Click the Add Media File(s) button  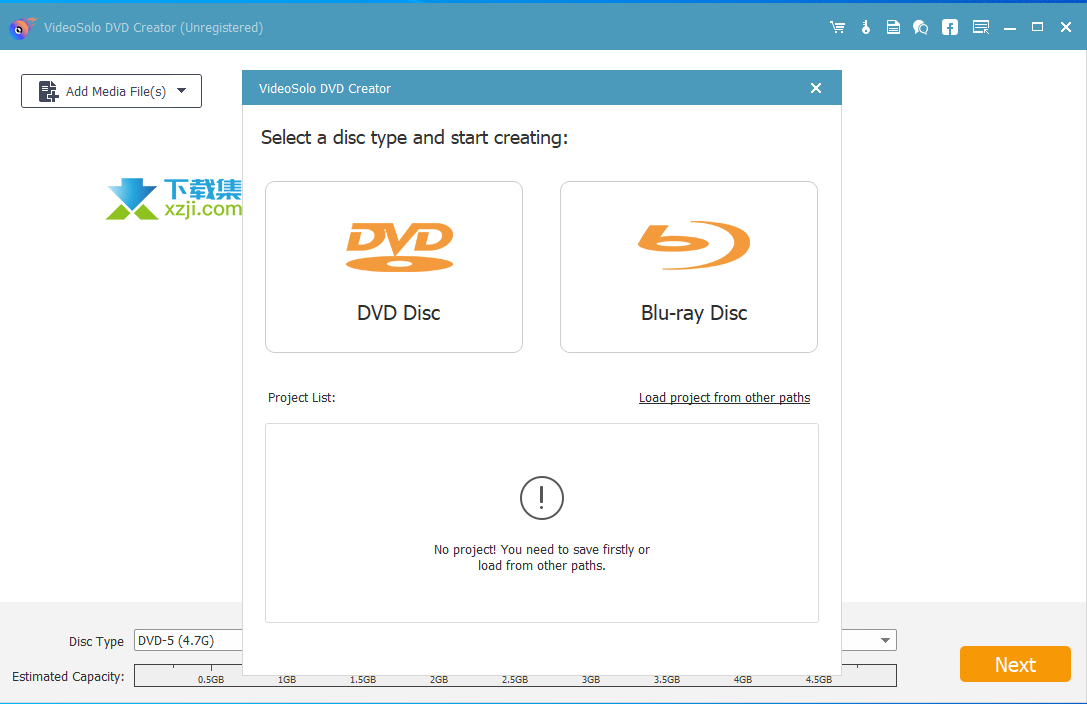(x=112, y=91)
